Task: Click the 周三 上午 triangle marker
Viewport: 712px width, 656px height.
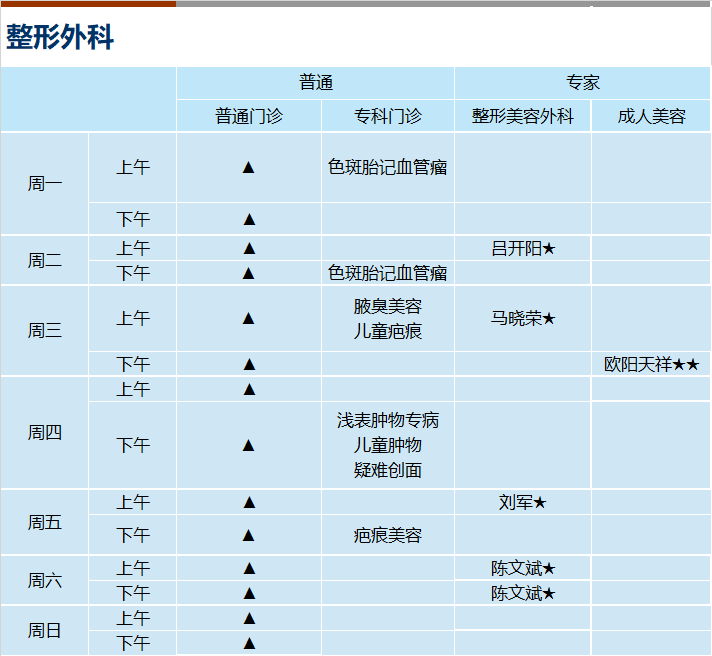Action: [x=248, y=318]
